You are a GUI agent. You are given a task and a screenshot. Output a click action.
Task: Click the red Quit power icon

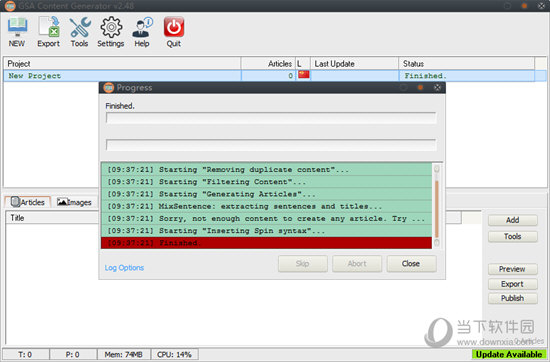click(174, 32)
